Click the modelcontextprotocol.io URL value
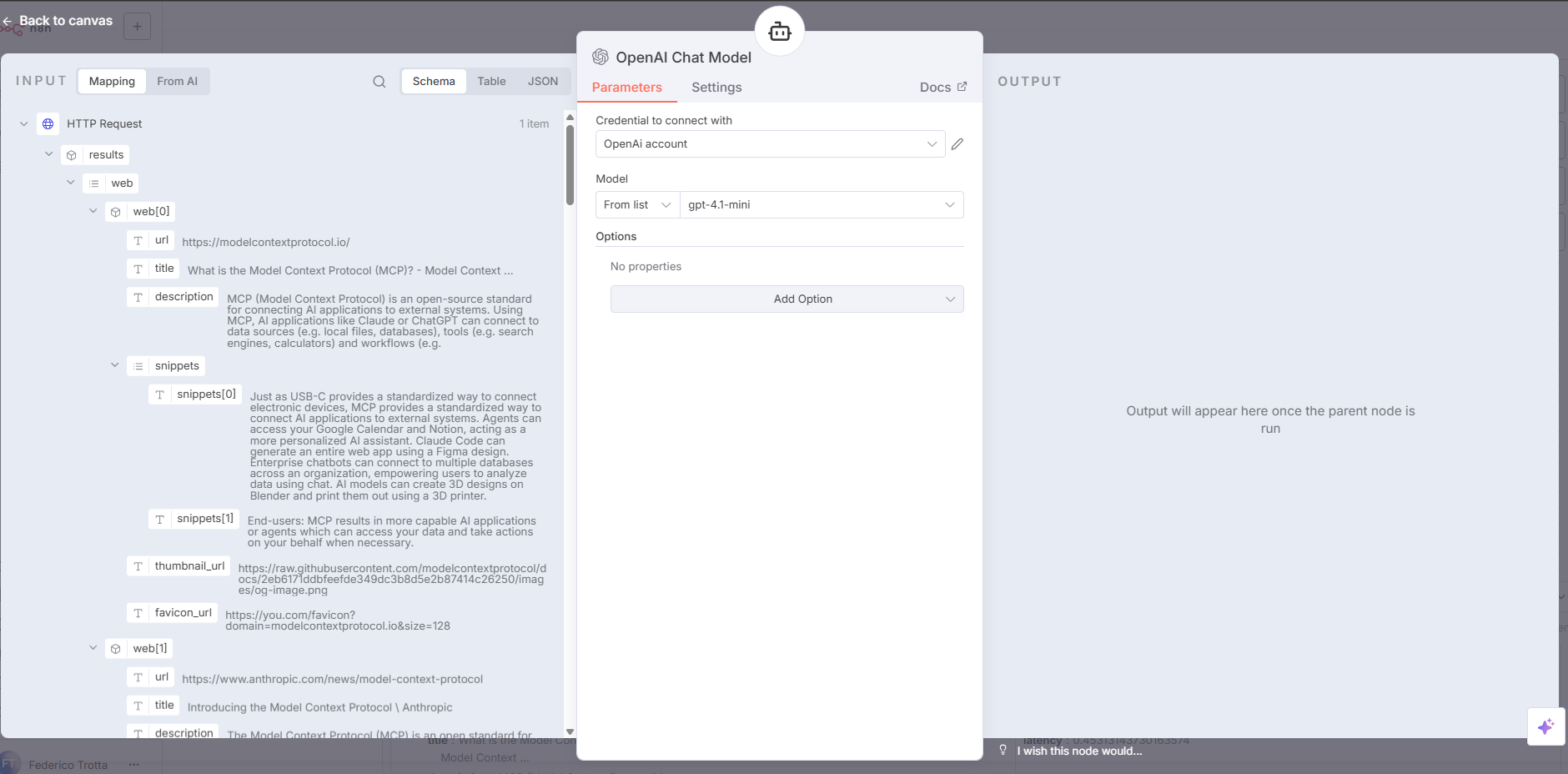1568x774 pixels. click(266, 243)
